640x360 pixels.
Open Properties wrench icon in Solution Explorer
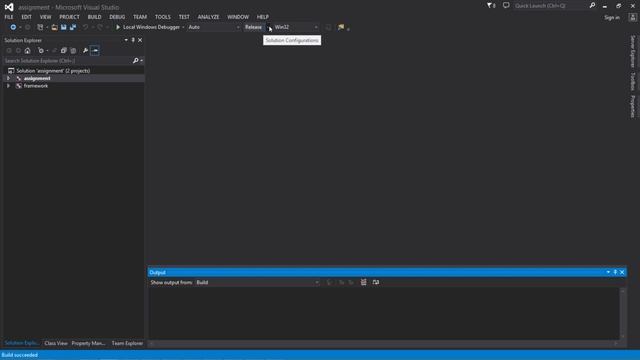85,51
